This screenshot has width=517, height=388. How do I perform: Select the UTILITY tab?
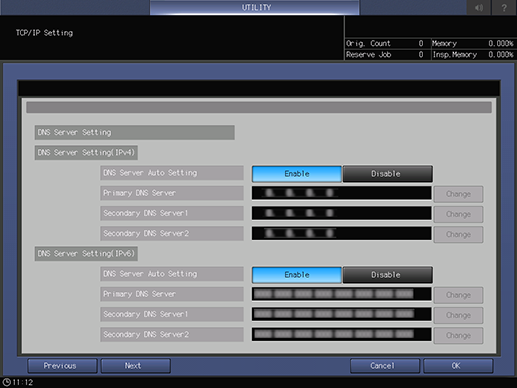click(x=255, y=7)
